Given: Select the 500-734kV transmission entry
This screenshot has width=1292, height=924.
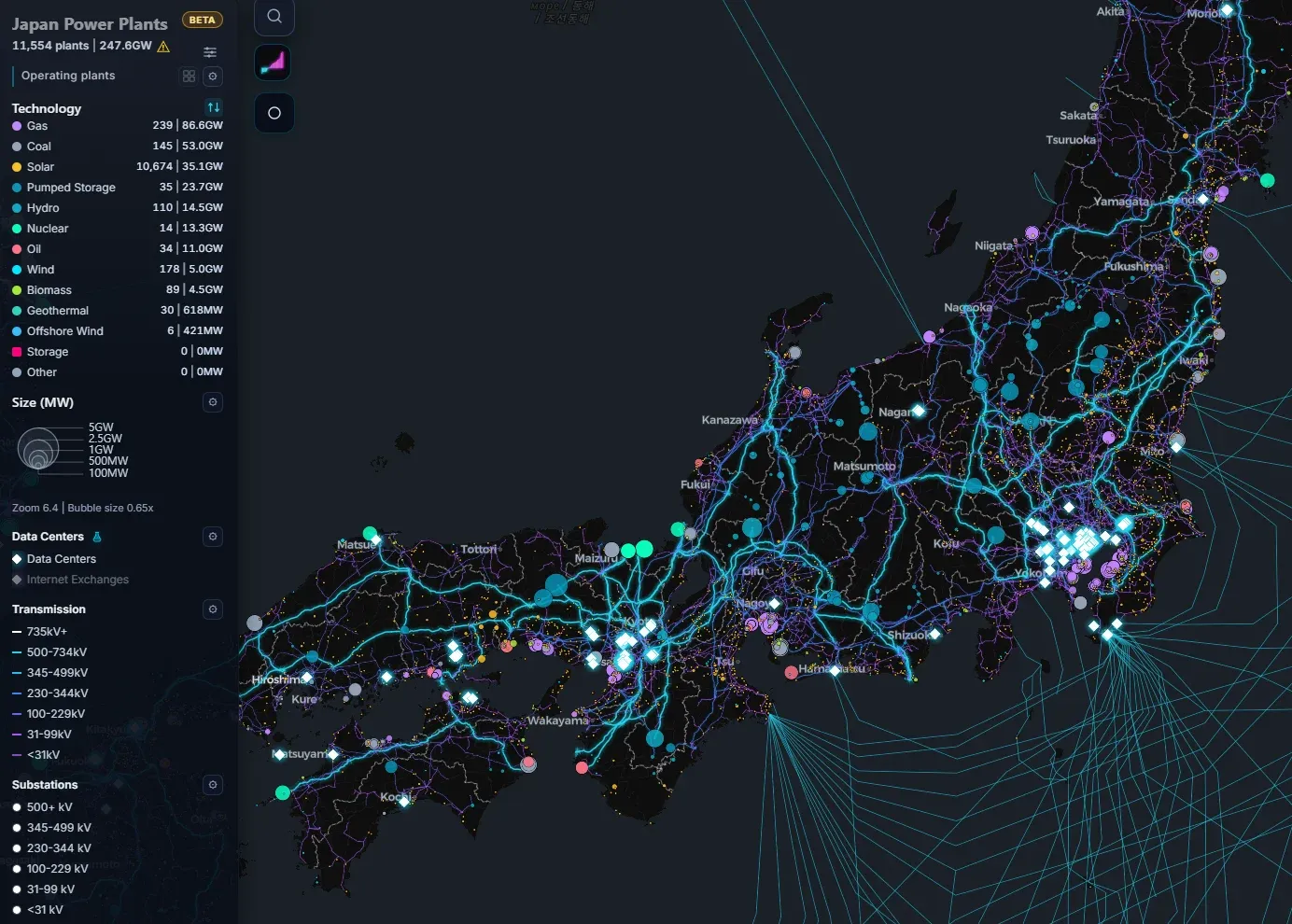Looking at the screenshot, I should [56, 652].
